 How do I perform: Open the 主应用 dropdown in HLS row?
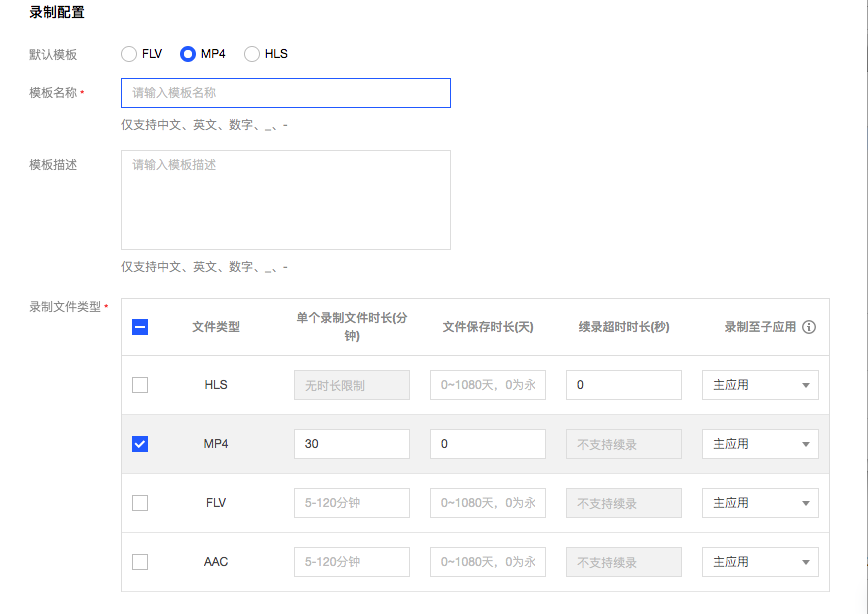click(x=760, y=385)
